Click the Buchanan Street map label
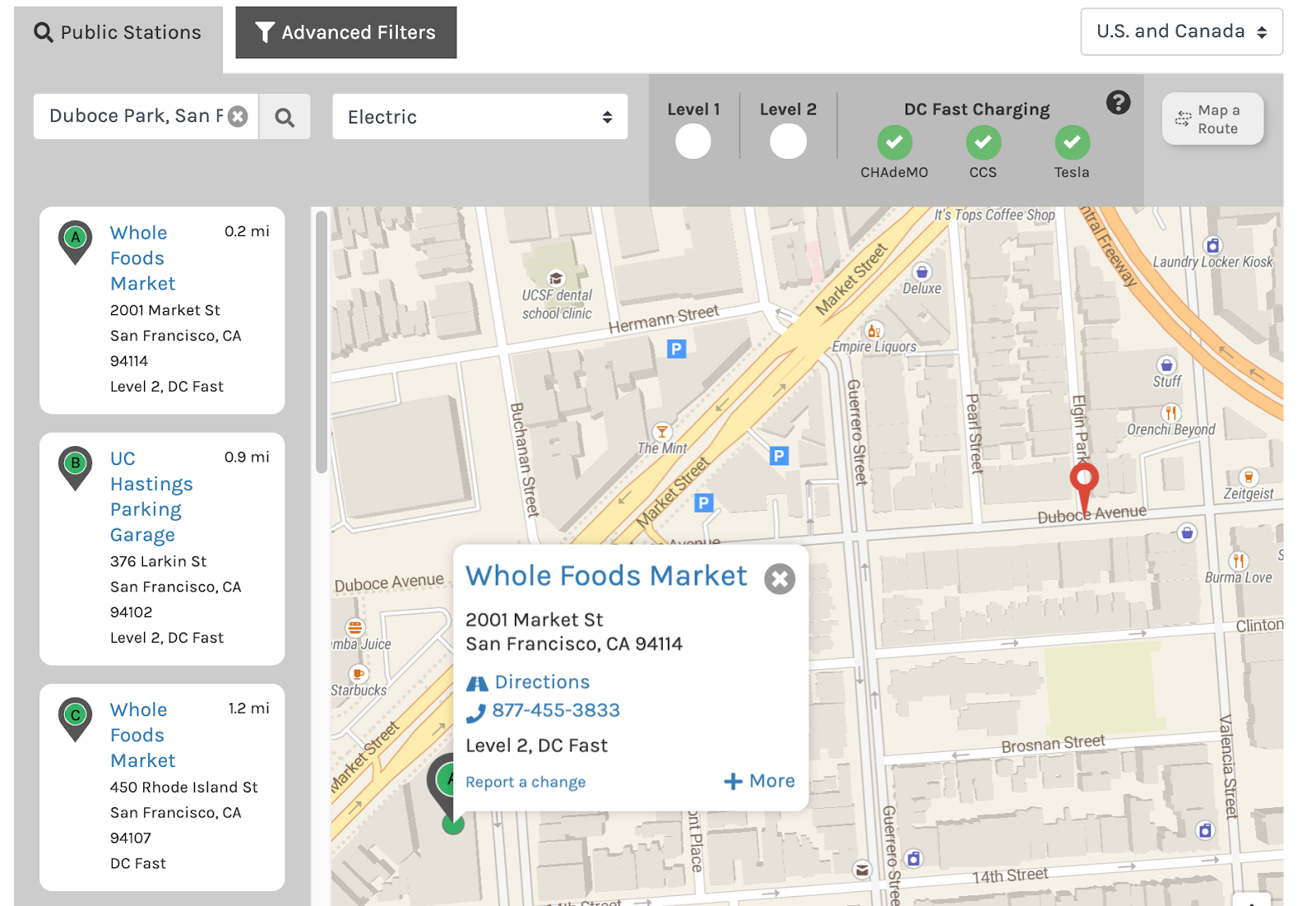The height and width of the screenshot is (906, 1316). 525,458
